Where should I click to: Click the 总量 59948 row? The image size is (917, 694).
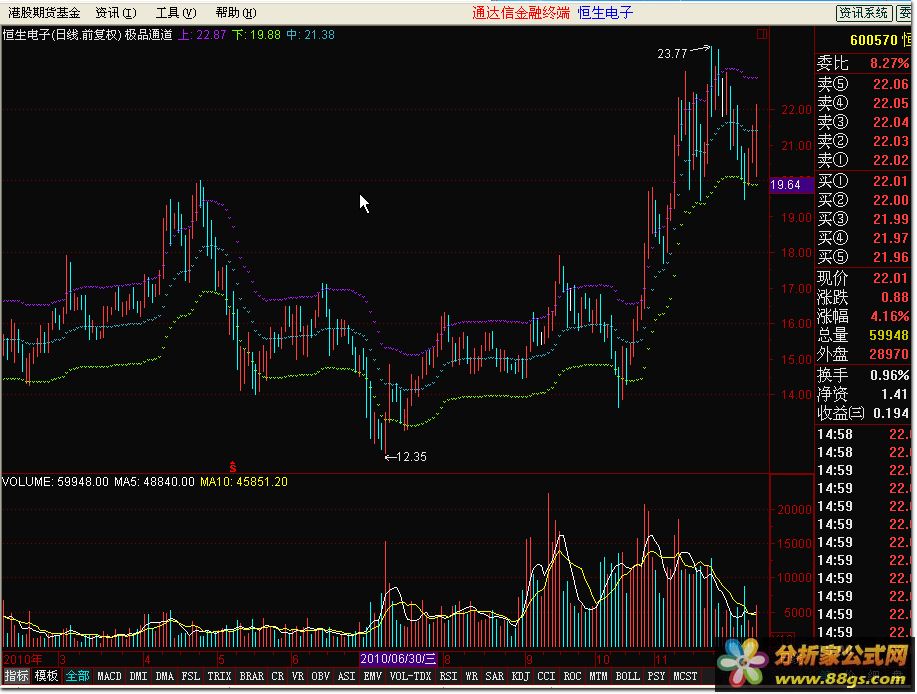pyautogui.click(x=863, y=335)
